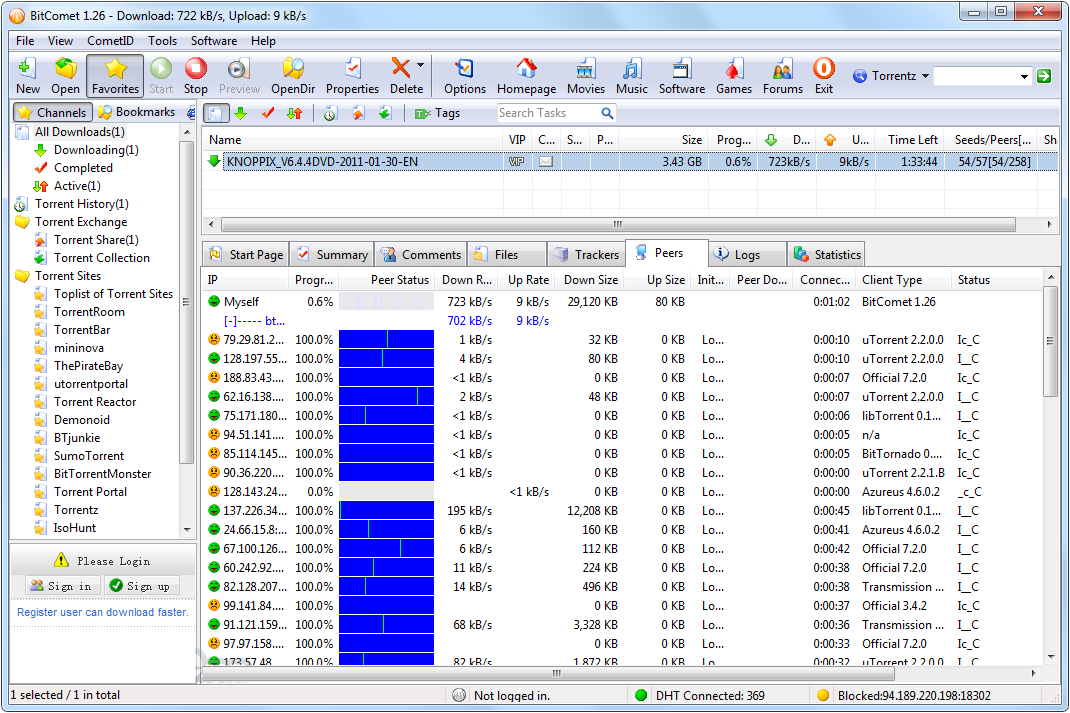Click the Myself peer progress bar
The height and width of the screenshot is (713, 1070).
386,302
